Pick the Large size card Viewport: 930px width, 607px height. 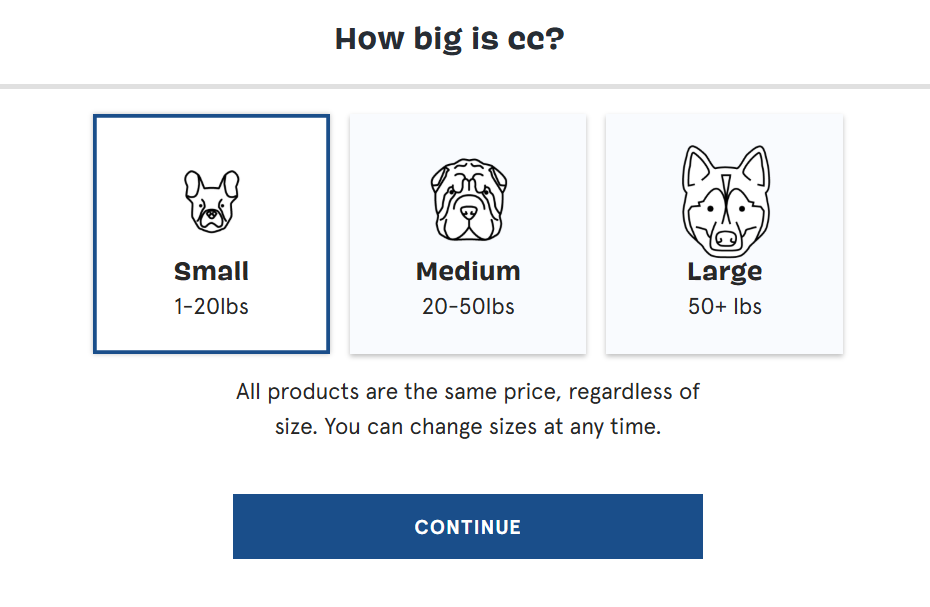tap(725, 234)
